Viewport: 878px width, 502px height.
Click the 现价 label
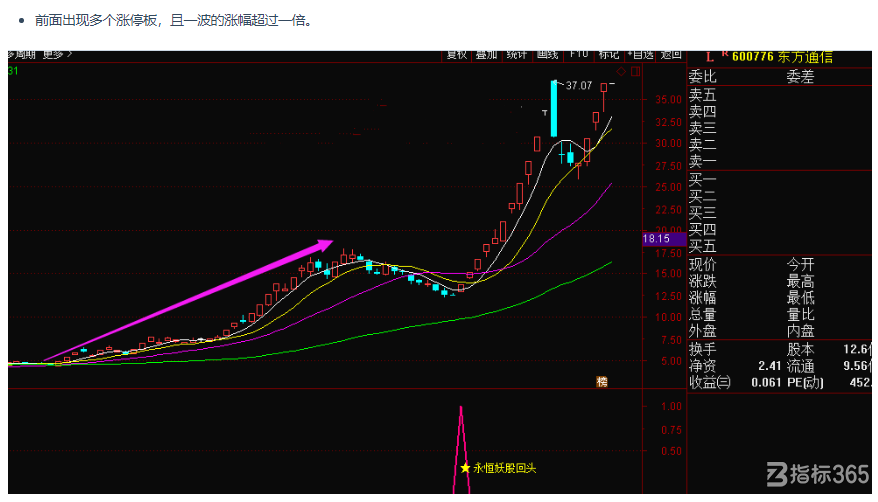coord(702,264)
